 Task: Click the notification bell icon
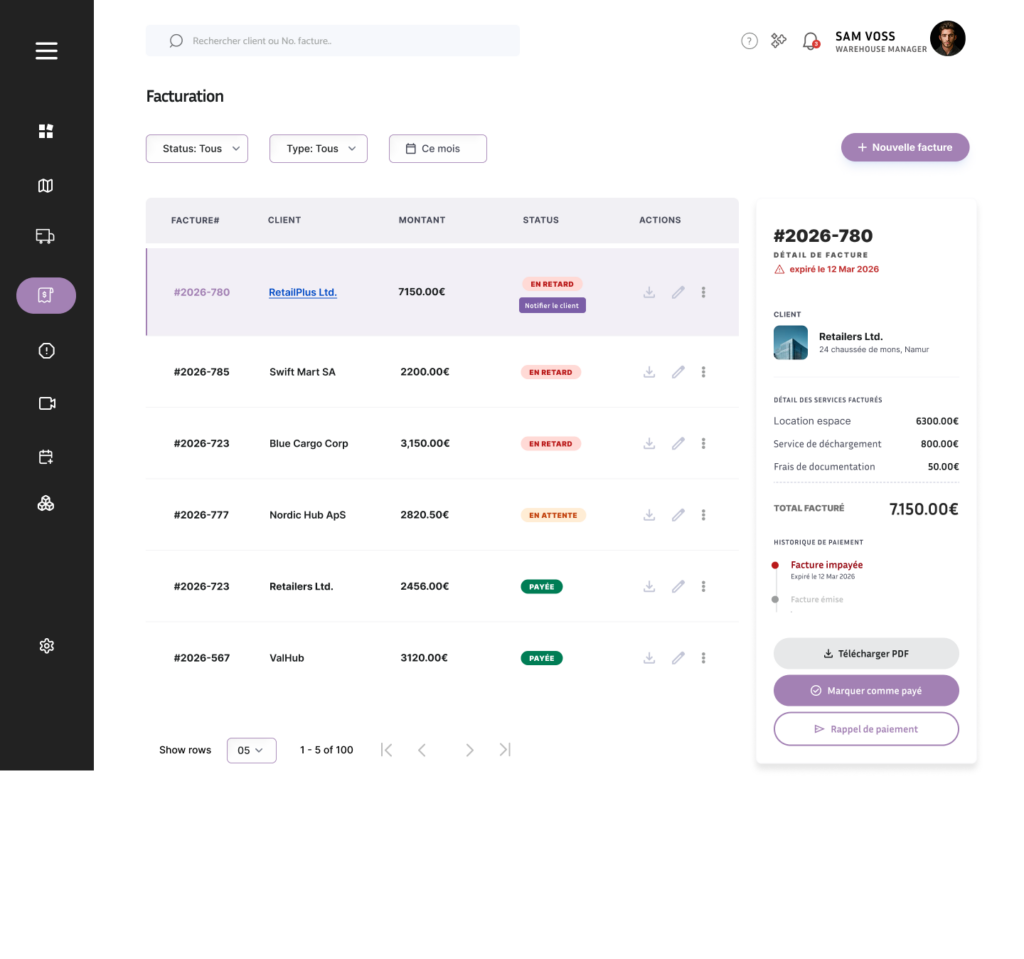pos(810,41)
